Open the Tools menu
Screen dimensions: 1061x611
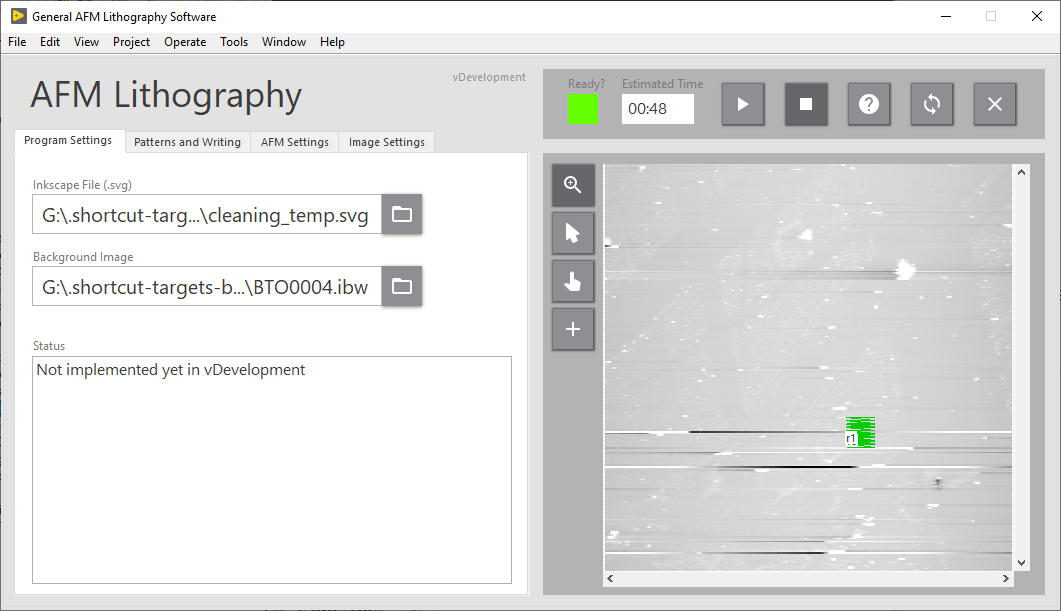click(x=234, y=42)
